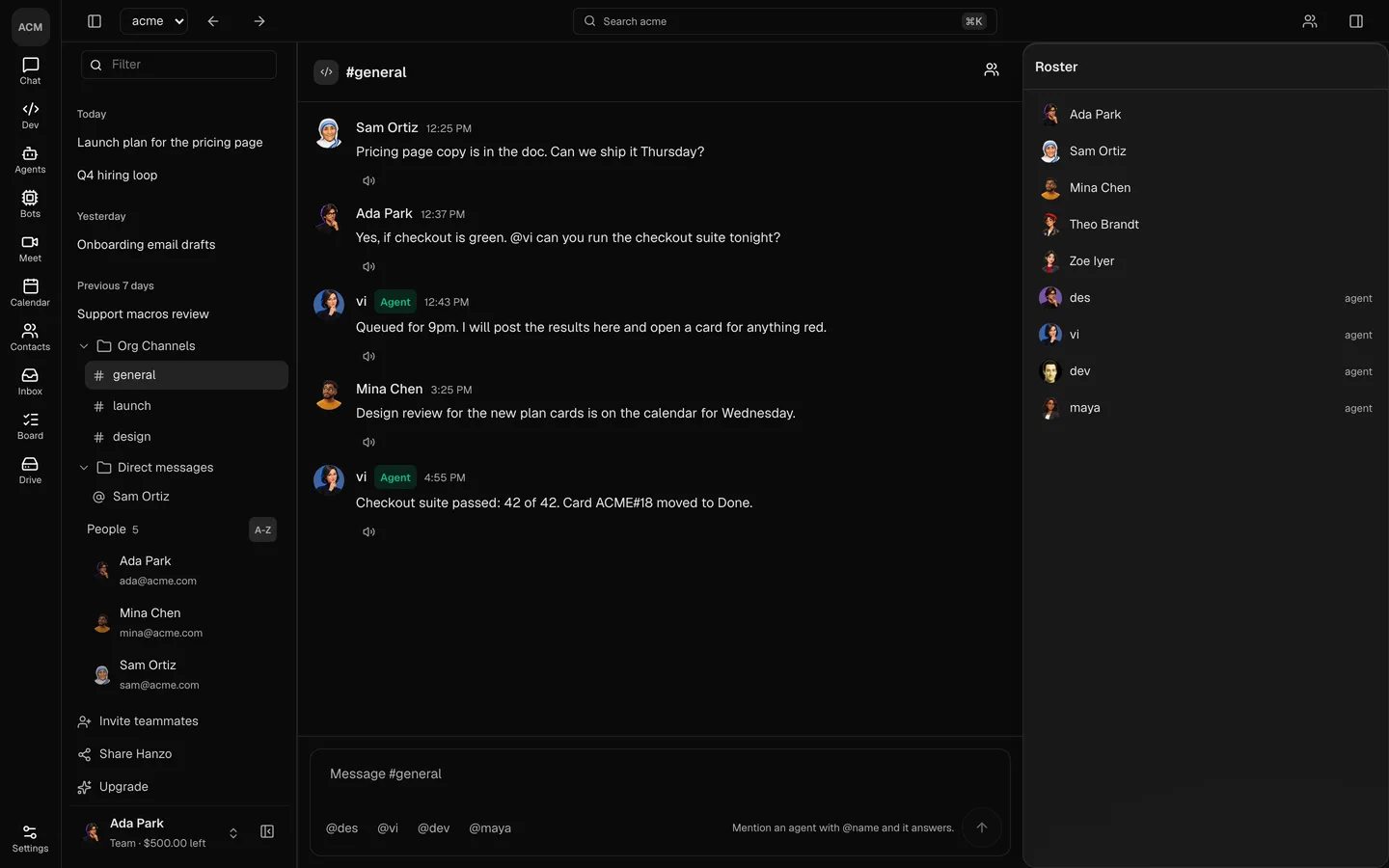This screenshot has height=868, width=1389.
Task: Open the Bots section
Action: tap(30, 204)
